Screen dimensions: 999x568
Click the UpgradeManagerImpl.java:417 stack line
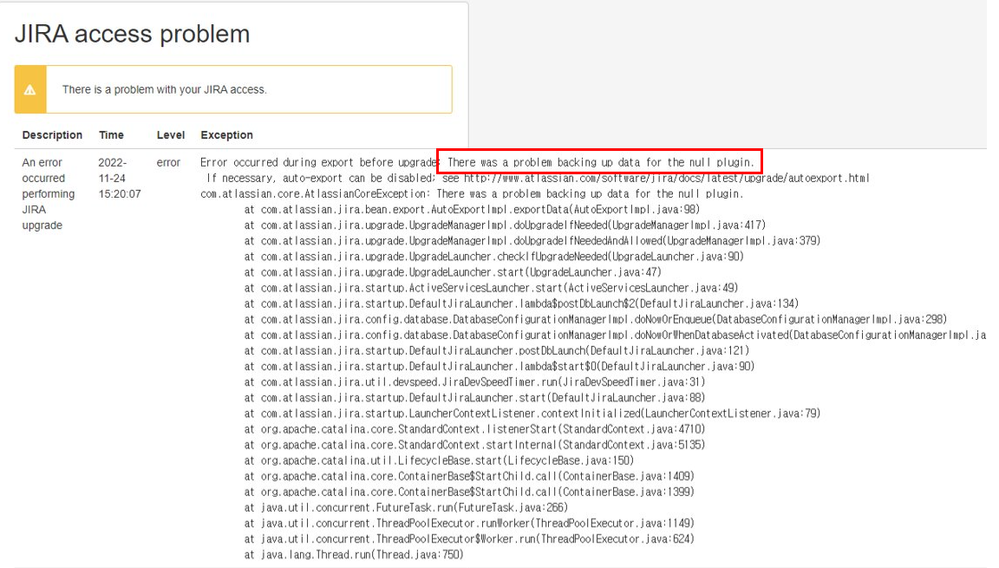(x=505, y=225)
